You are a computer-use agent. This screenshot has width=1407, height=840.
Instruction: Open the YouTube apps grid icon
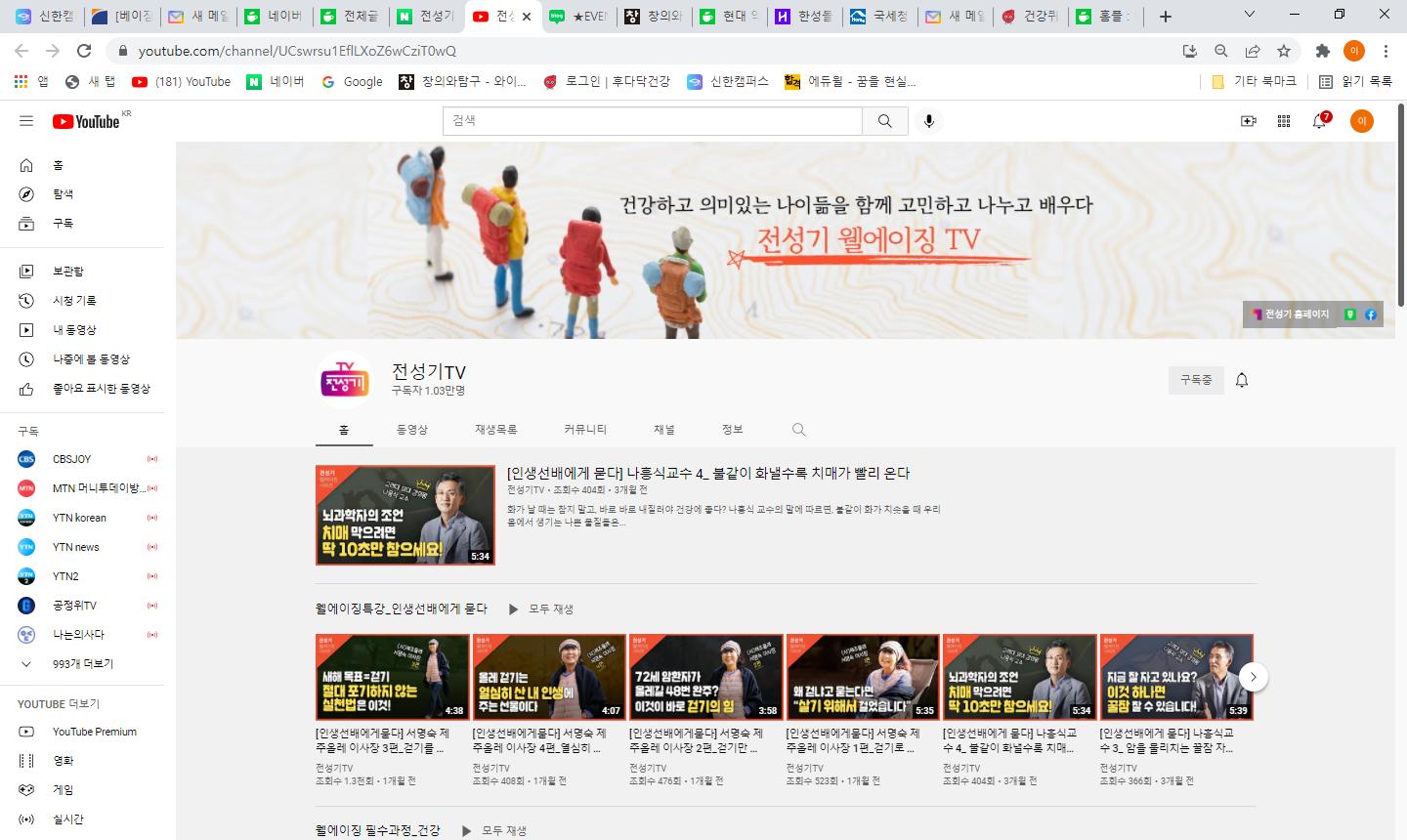click(1284, 121)
